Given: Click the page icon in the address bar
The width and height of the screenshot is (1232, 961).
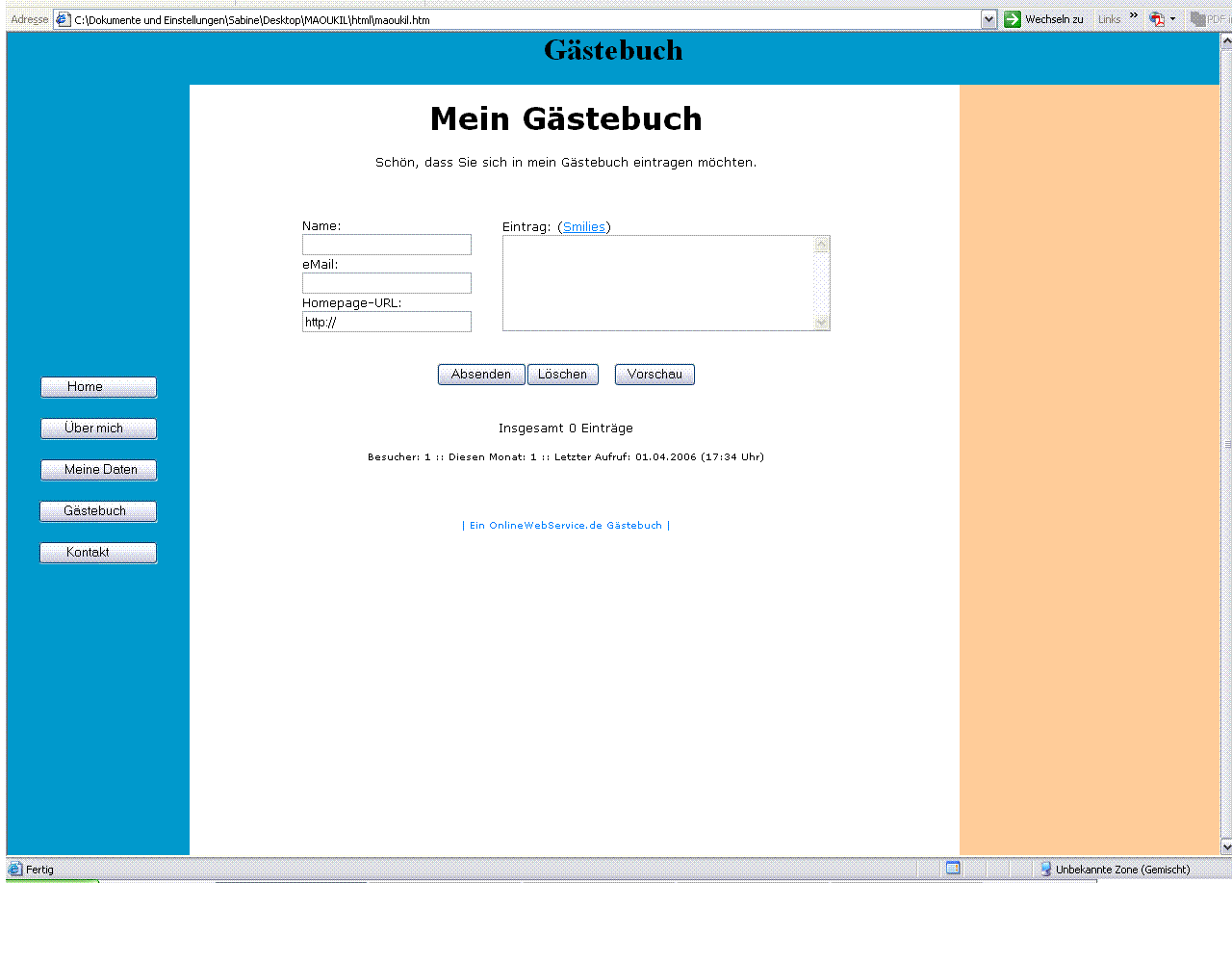Looking at the screenshot, I should pyautogui.click(x=64, y=19).
